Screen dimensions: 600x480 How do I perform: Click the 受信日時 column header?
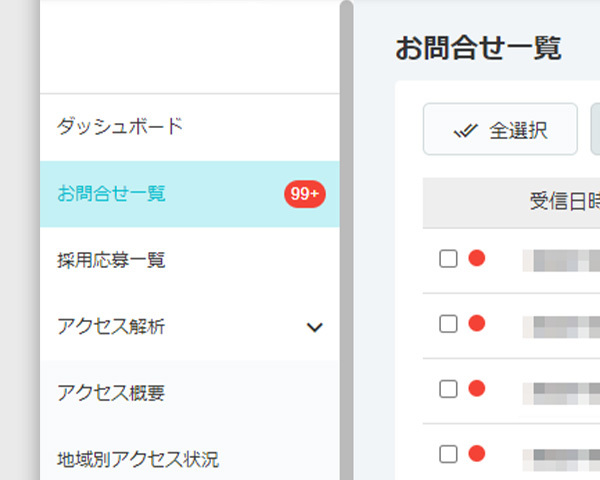(565, 202)
